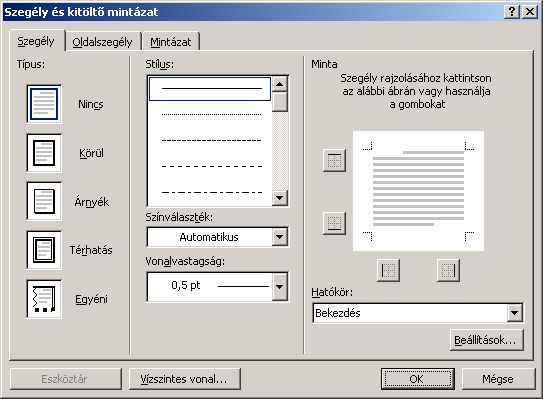Click the Egyéni type label
This screenshot has height=399, width=543.
[91, 299]
